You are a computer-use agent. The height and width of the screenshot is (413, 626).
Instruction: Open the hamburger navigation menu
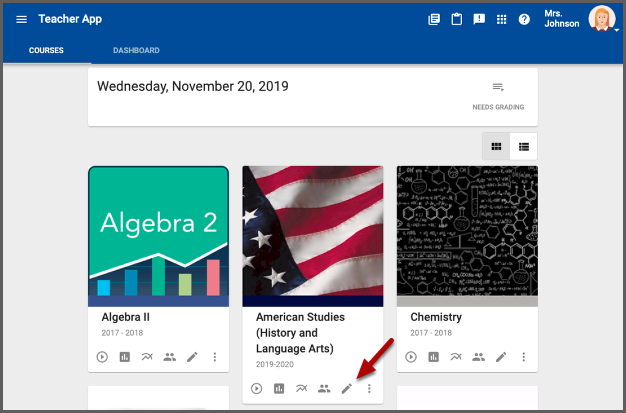pos(21,19)
